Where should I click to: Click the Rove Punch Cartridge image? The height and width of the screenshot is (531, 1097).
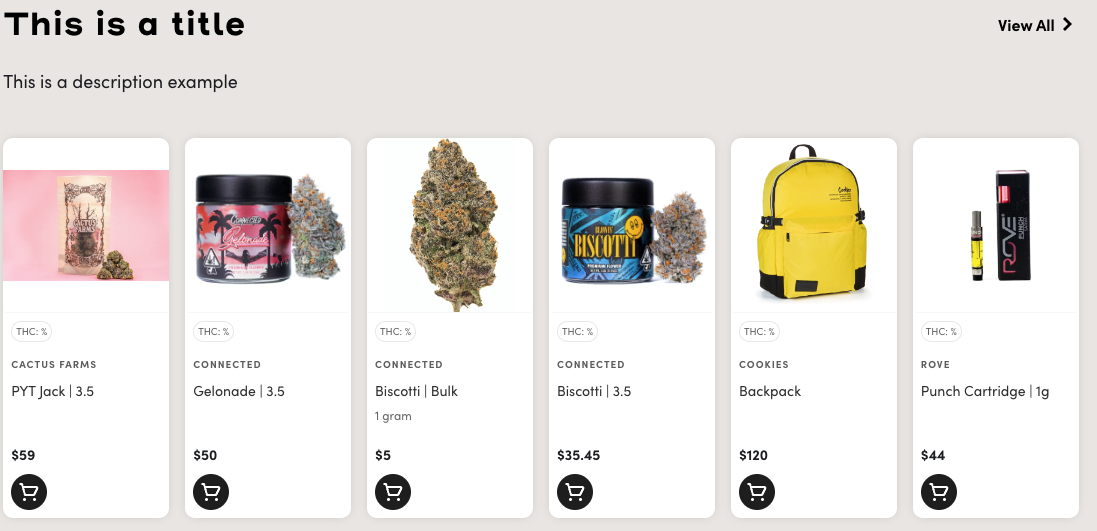point(996,225)
